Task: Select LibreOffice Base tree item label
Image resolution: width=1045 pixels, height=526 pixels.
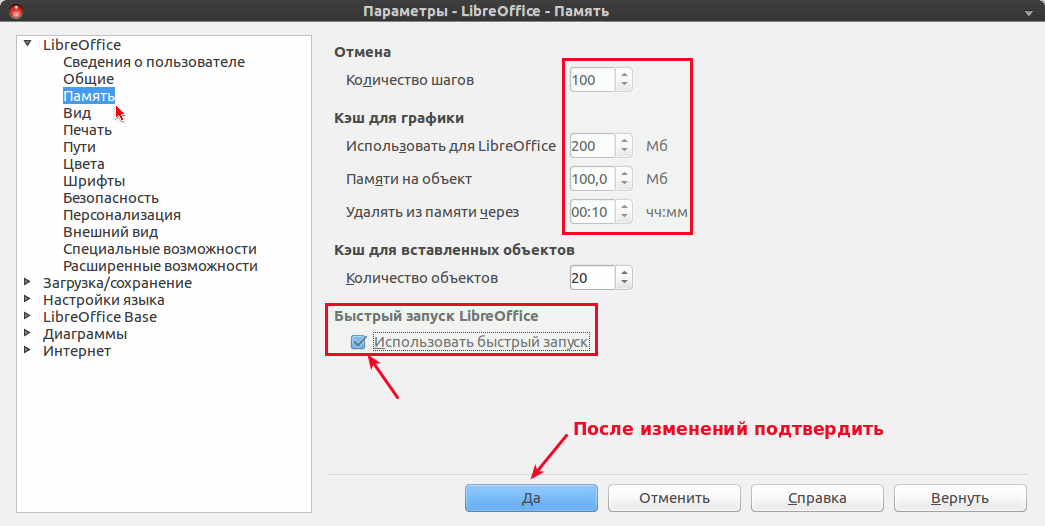Action: click(100, 317)
